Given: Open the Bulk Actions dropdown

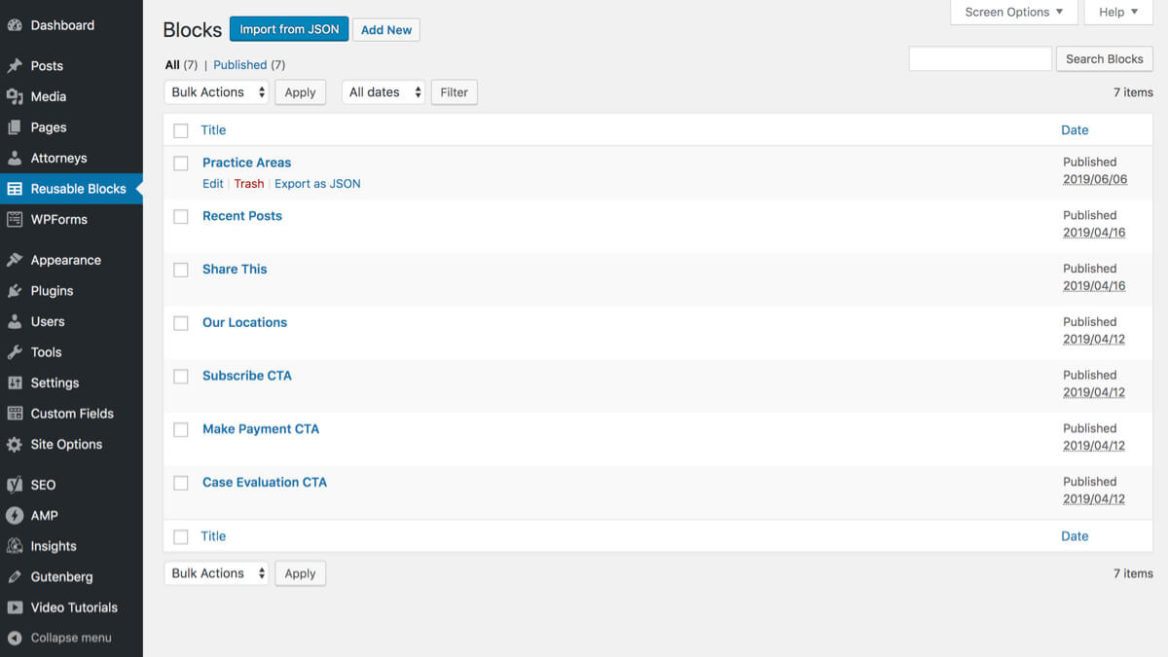Looking at the screenshot, I should tap(216, 91).
